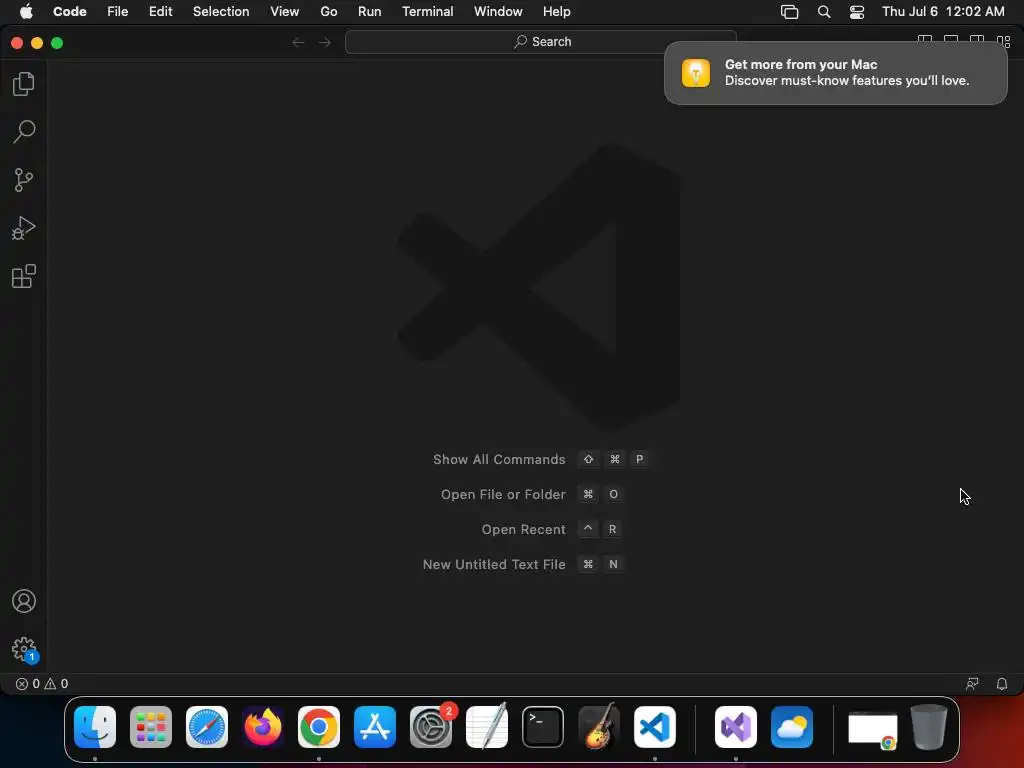Open the Help menu

(x=556, y=12)
